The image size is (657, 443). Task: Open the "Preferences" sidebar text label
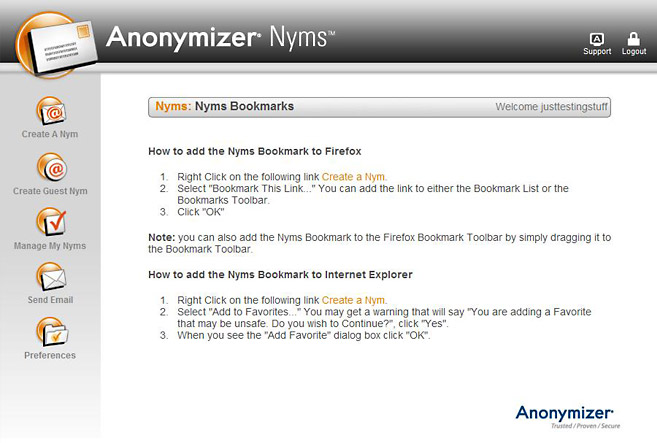[50, 355]
